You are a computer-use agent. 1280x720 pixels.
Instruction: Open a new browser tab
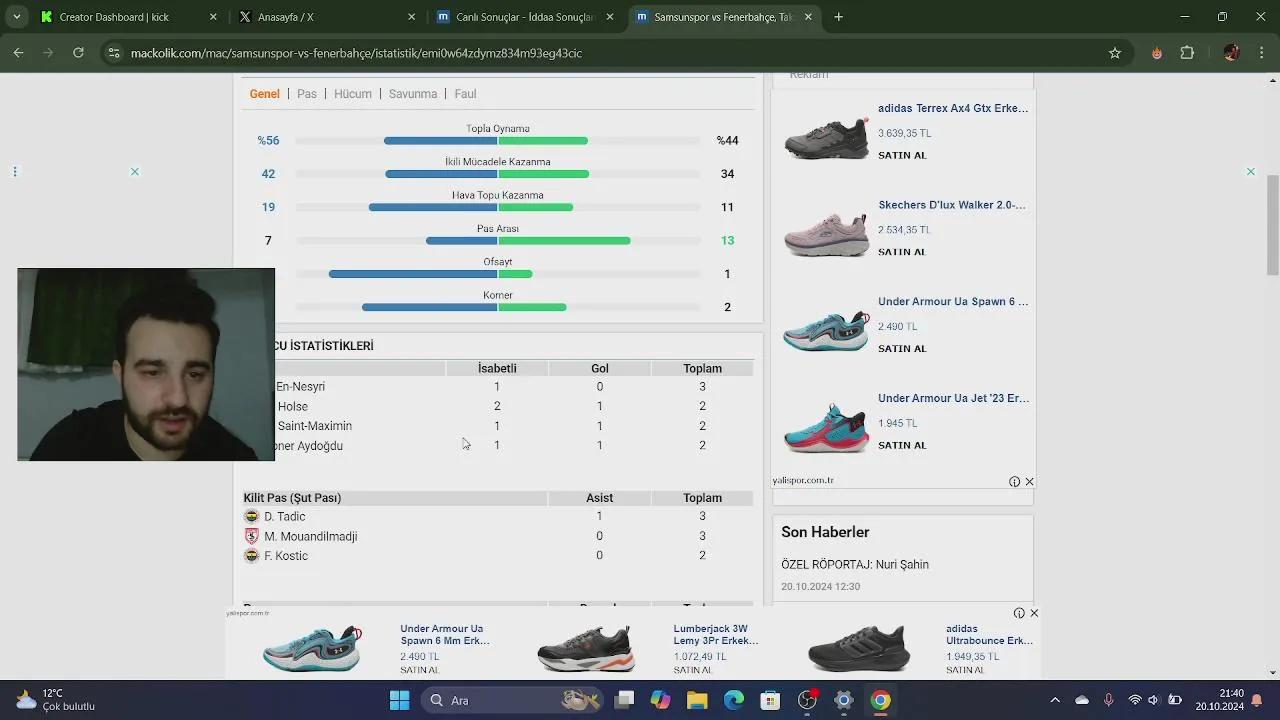click(838, 17)
